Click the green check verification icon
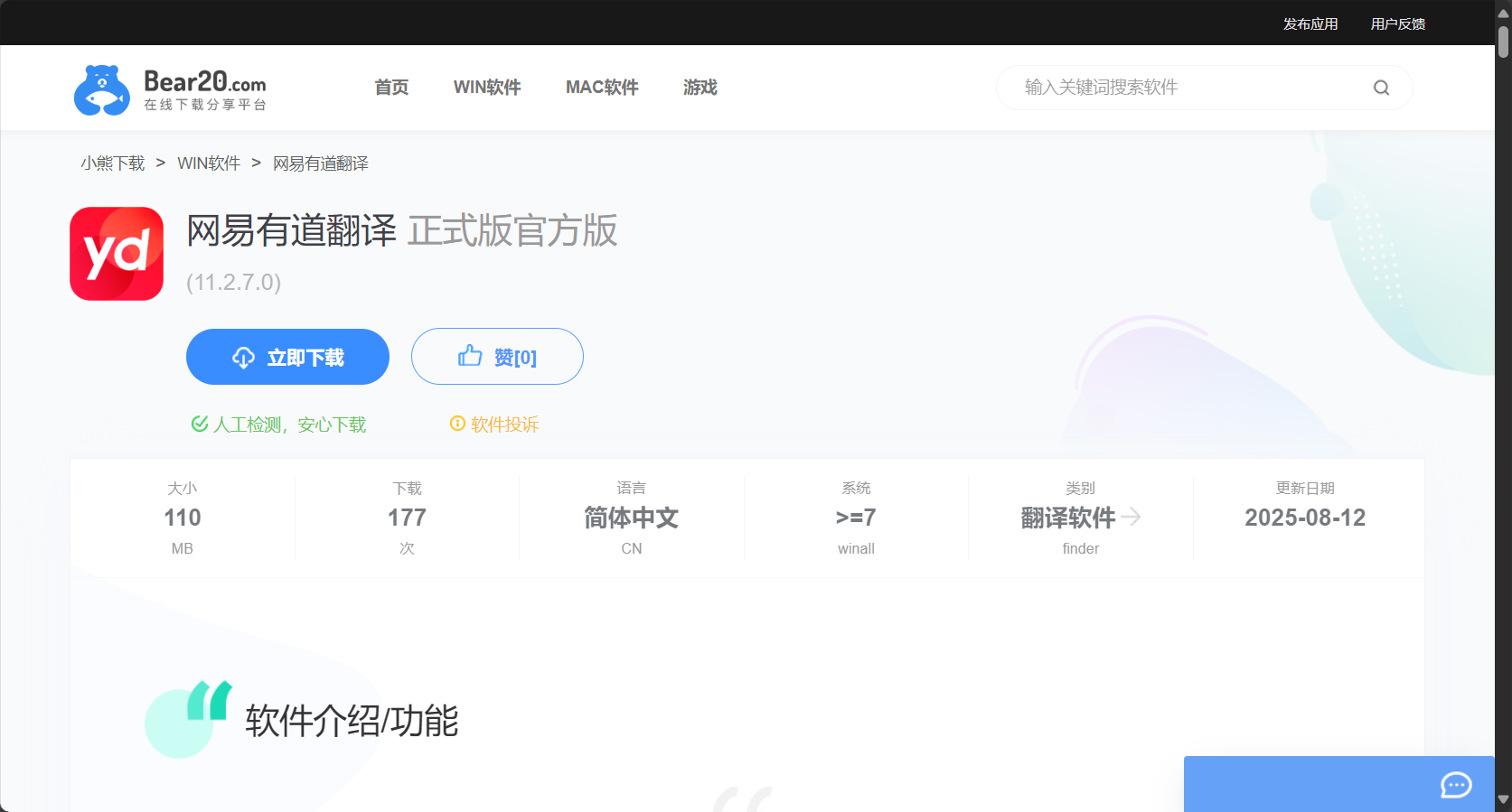Image resolution: width=1512 pixels, height=812 pixels. [x=200, y=424]
